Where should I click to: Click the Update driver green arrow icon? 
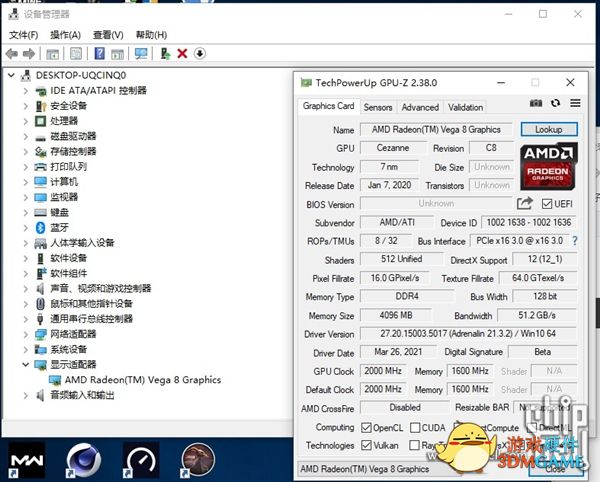(165, 54)
